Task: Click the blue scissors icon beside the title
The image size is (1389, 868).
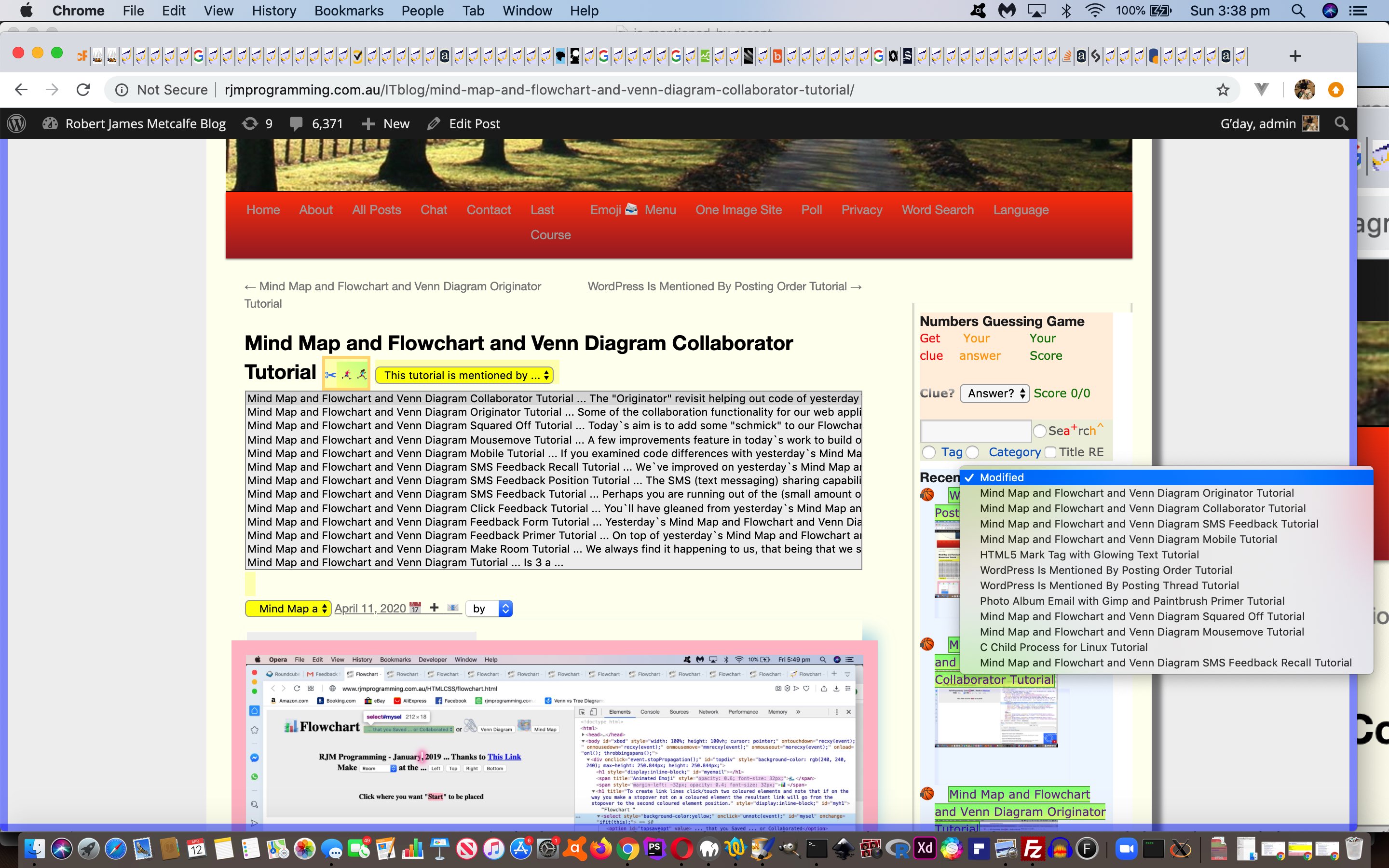Action: point(330,376)
